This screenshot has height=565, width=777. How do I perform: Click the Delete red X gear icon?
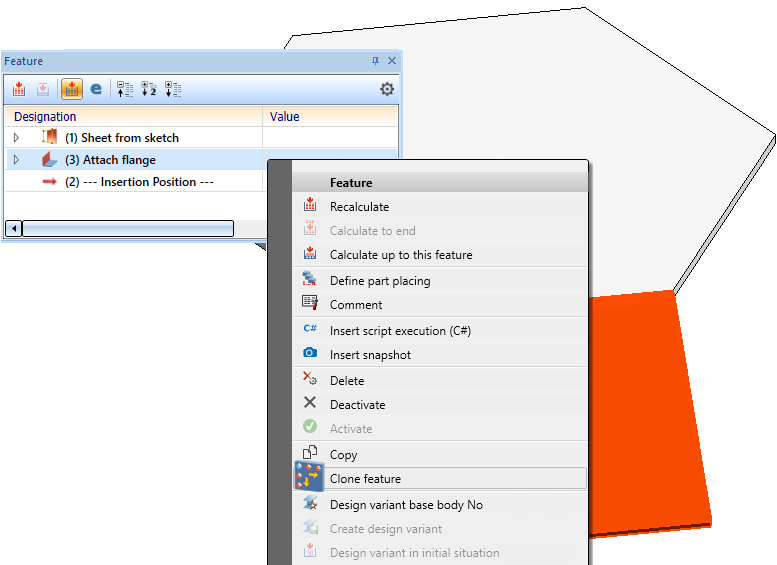tap(310, 378)
